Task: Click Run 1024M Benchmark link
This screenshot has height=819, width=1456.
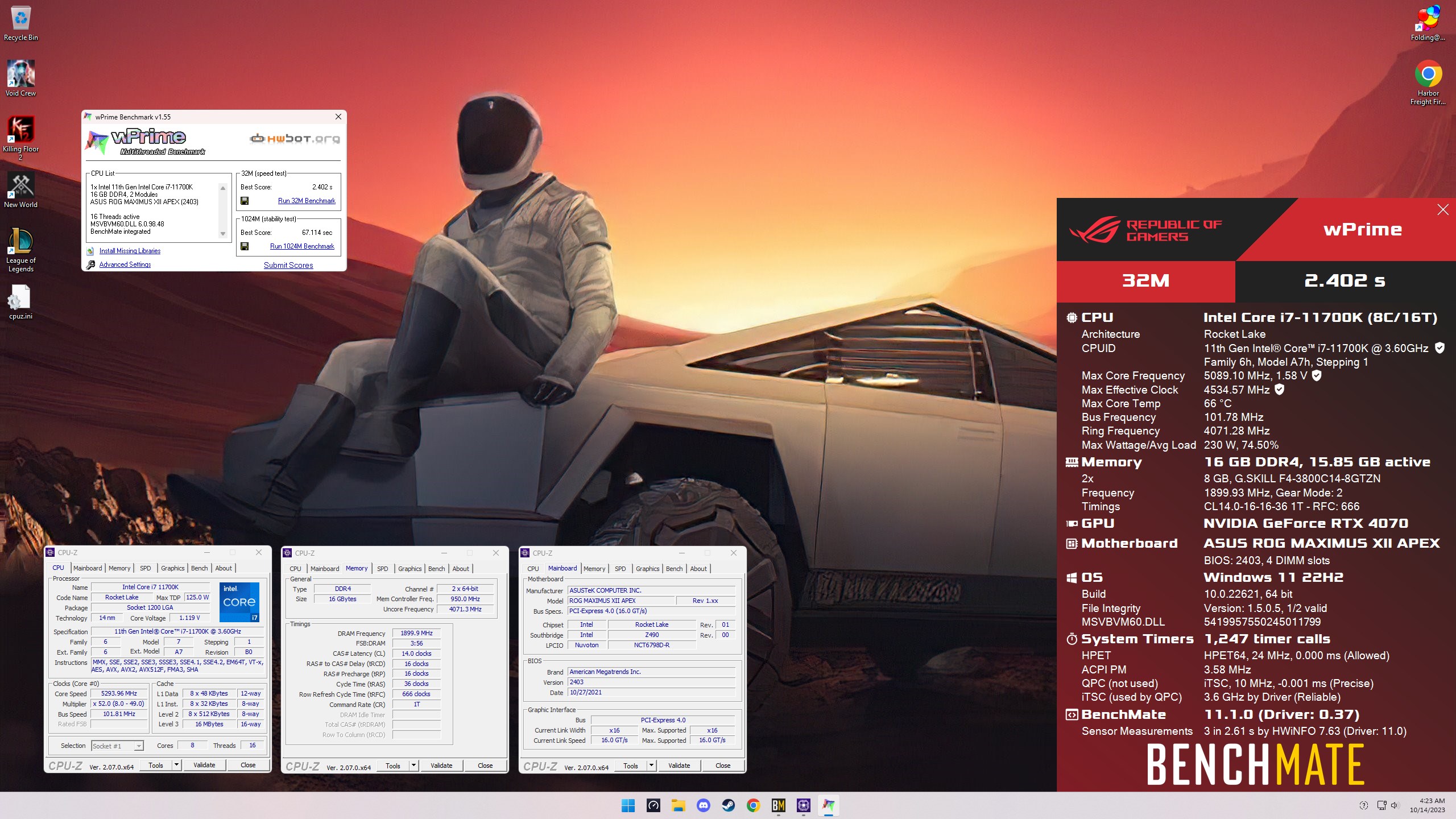Action: tap(302, 246)
